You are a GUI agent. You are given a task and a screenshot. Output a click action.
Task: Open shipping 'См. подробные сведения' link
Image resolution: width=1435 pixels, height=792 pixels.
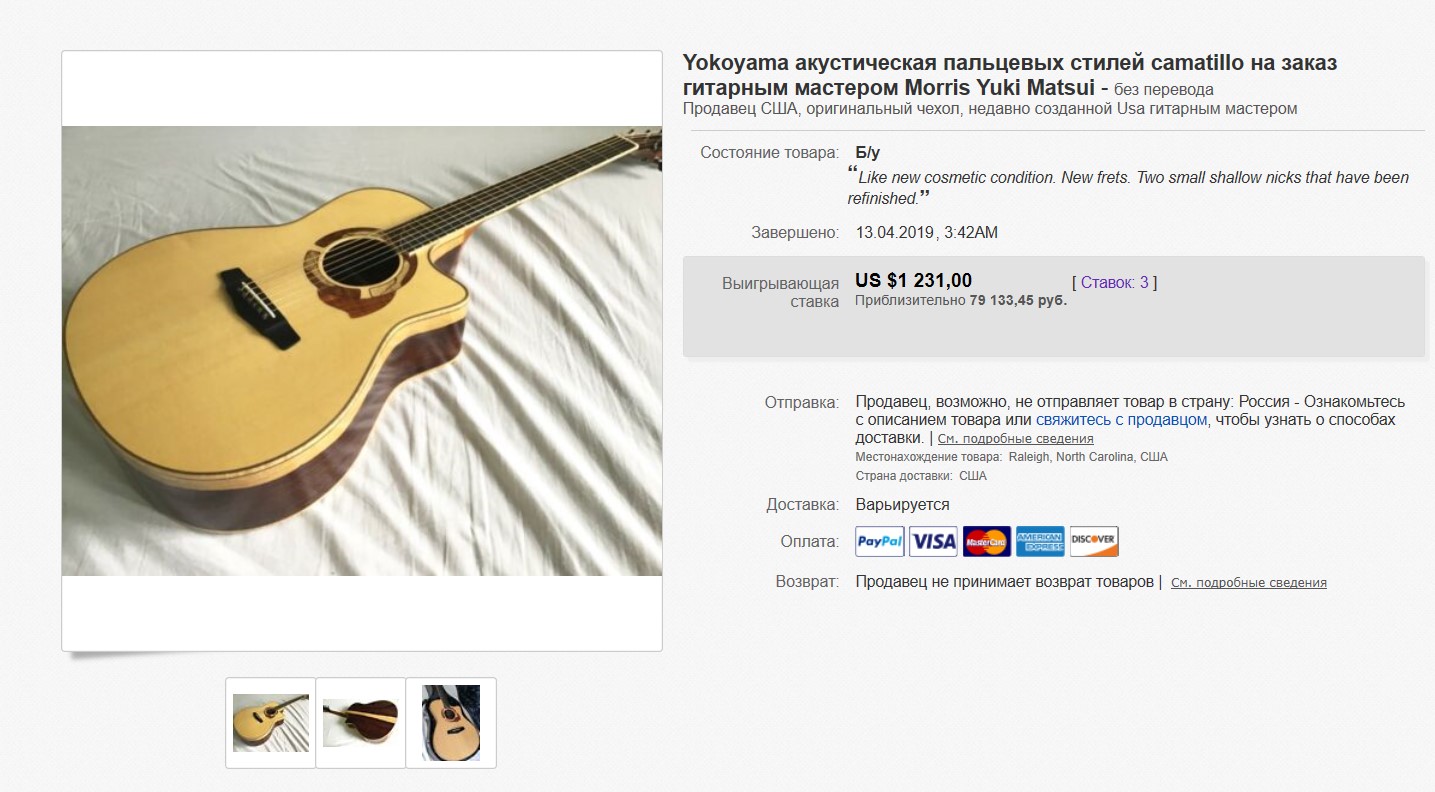(x=1015, y=439)
